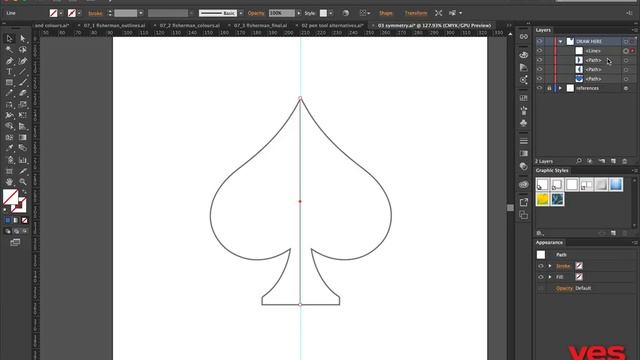Switch to 02 pen tool alternatives.ai tab
This screenshot has width=640, height=360.
point(332,25)
